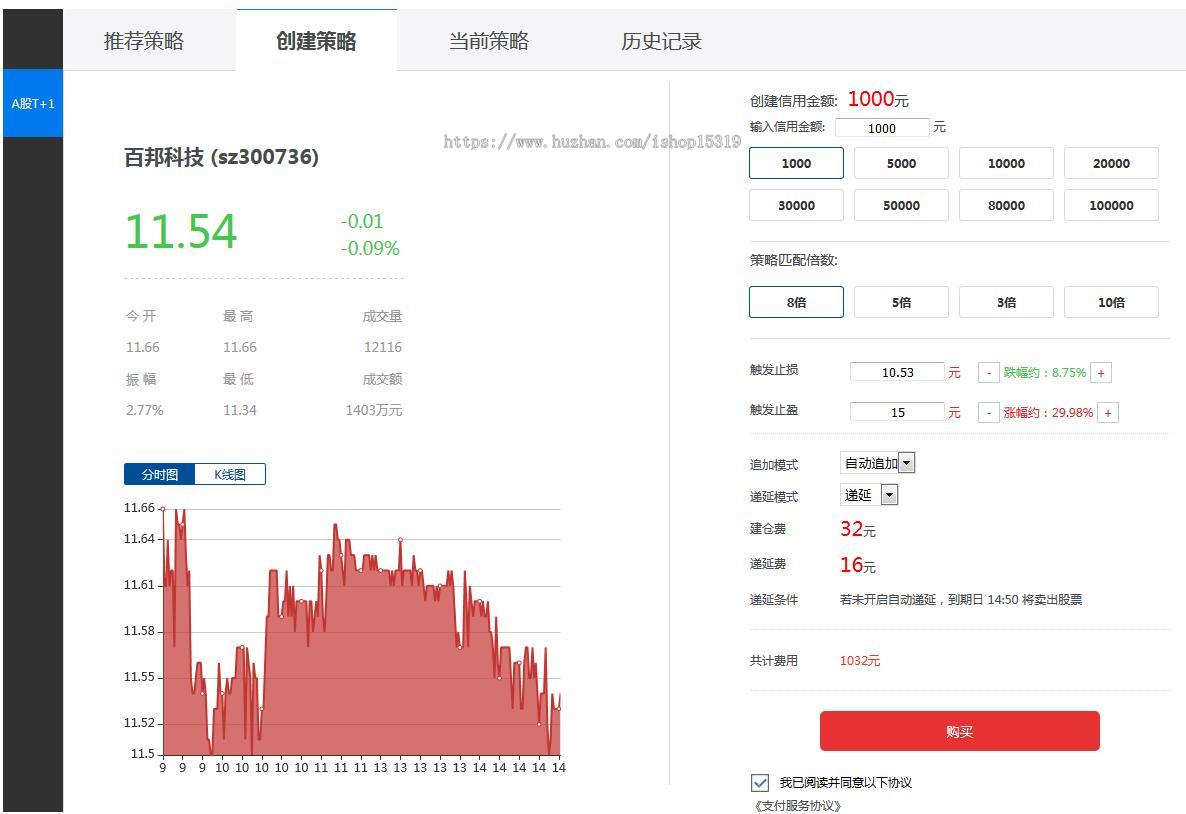The image size is (1186, 814).
Task: Open the 《支付服务协议》 link
Action: click(x=797, y=806)
